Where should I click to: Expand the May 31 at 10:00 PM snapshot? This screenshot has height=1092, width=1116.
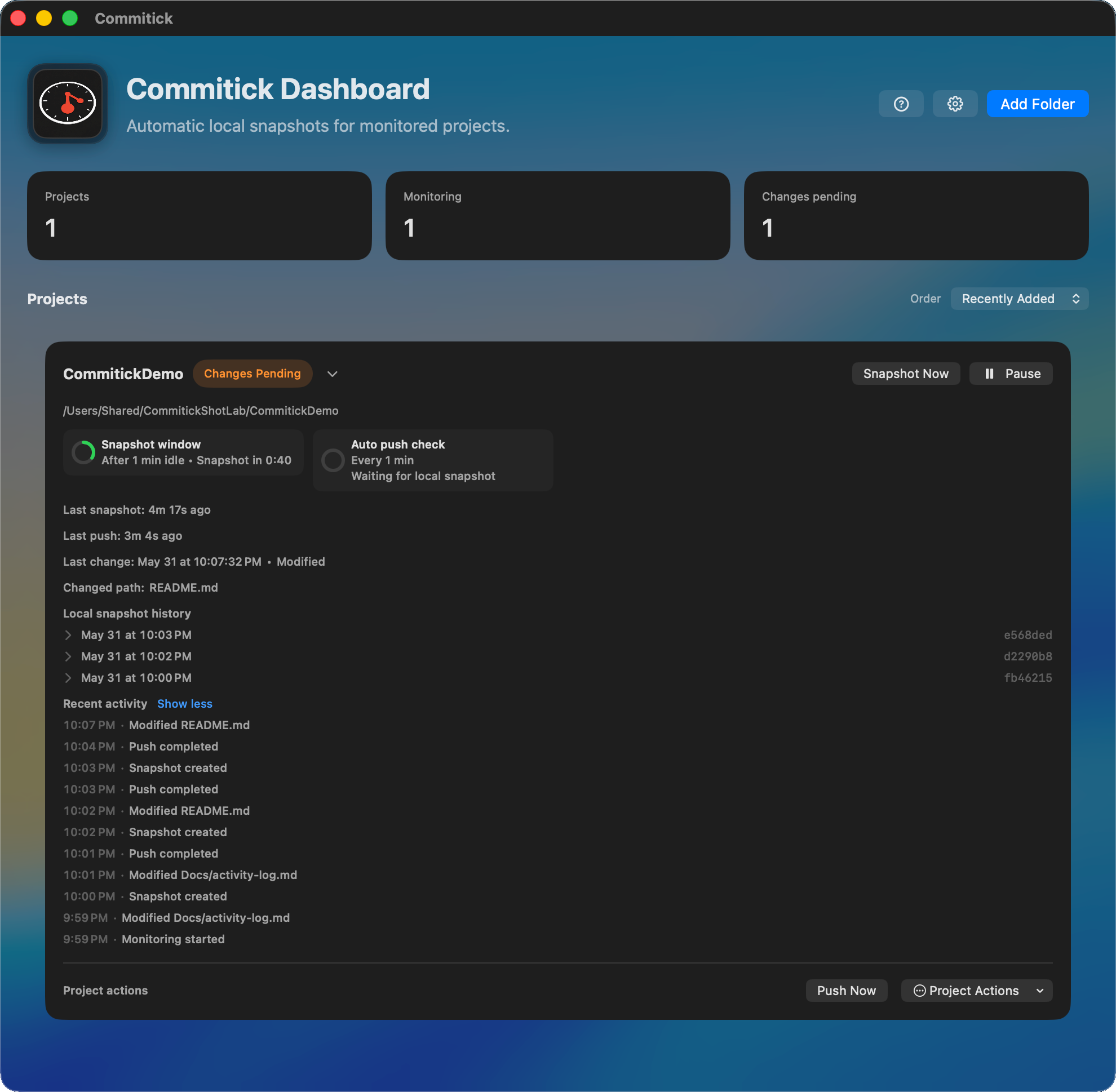[x=68, y=678]
